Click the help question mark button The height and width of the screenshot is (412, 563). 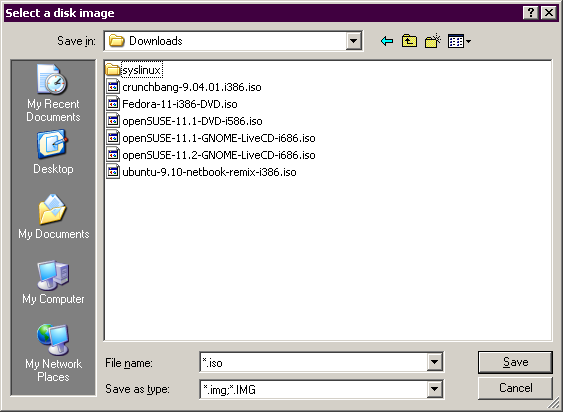tap(530, 13)
